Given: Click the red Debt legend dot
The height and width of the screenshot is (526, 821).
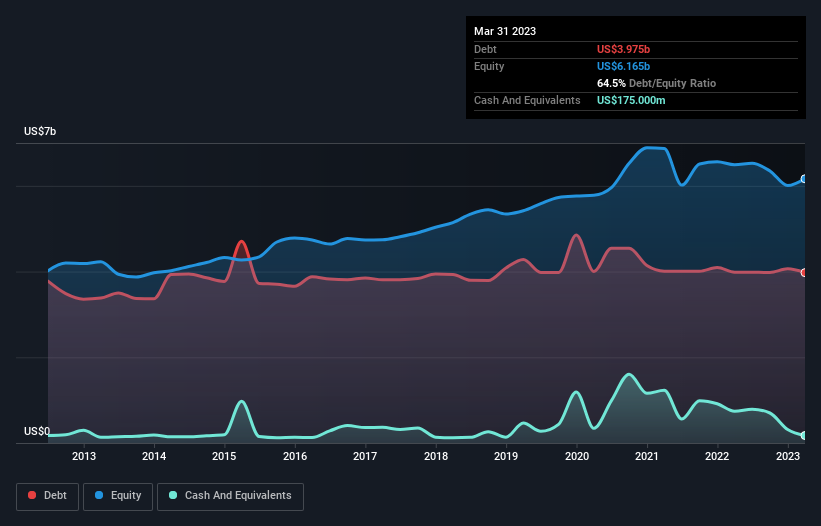Looking at the screenshot, I should 32,495.
